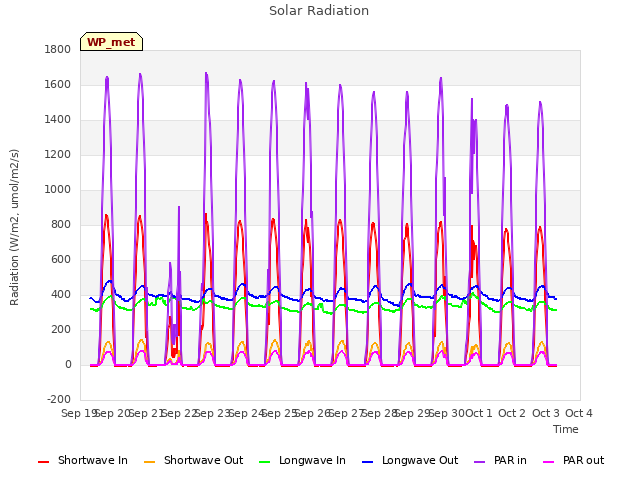Screen dimensions: 640x480
Task: Toggle the PAR in legend entry
Action: (500, 460)
